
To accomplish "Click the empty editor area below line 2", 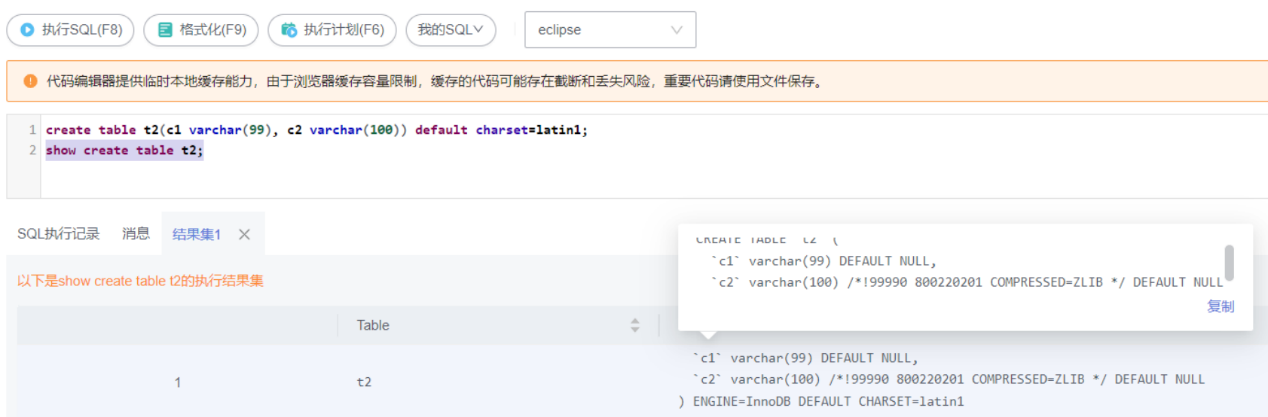I will (400, 180).
